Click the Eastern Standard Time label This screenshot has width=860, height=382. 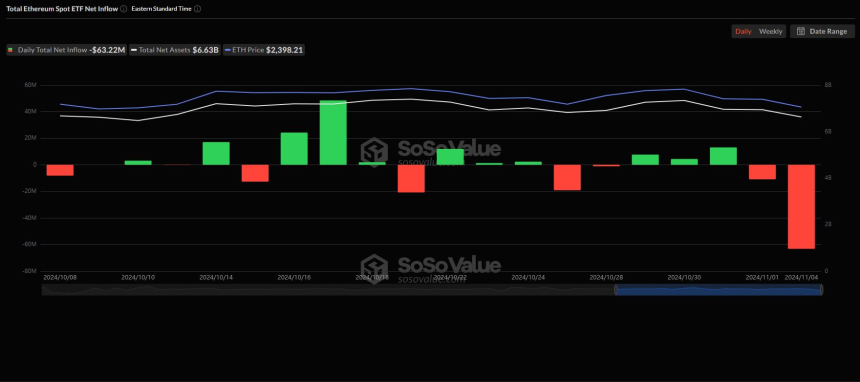click(x=162, y=9)
